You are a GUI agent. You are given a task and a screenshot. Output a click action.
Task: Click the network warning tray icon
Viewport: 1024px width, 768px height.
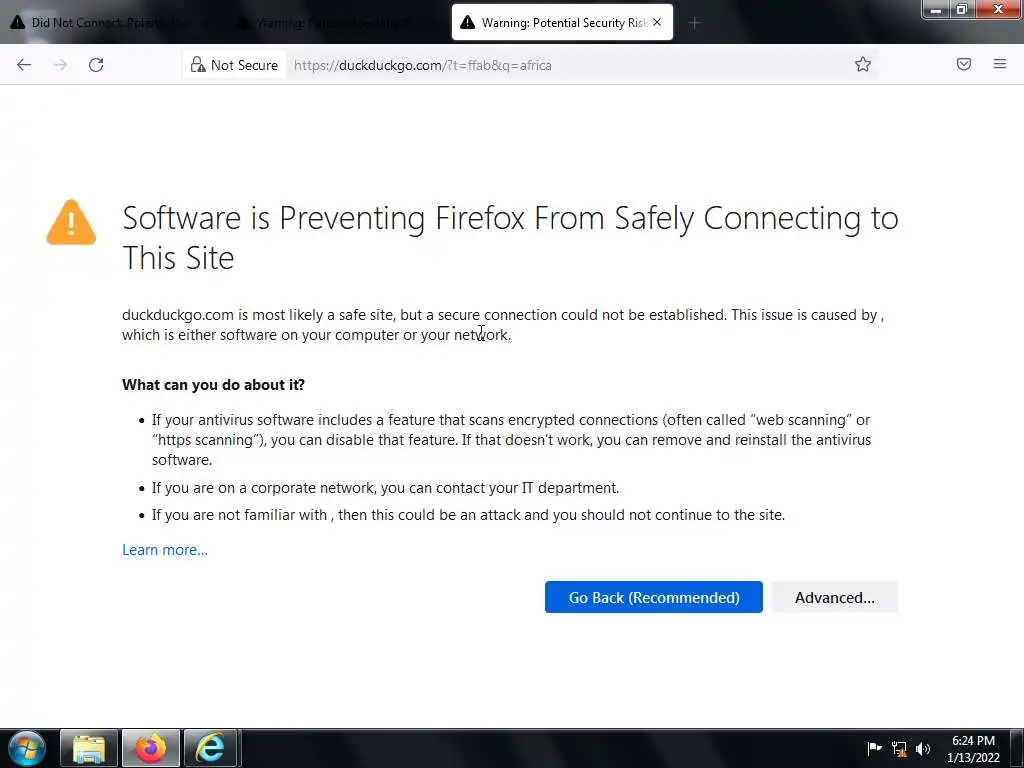899,749
